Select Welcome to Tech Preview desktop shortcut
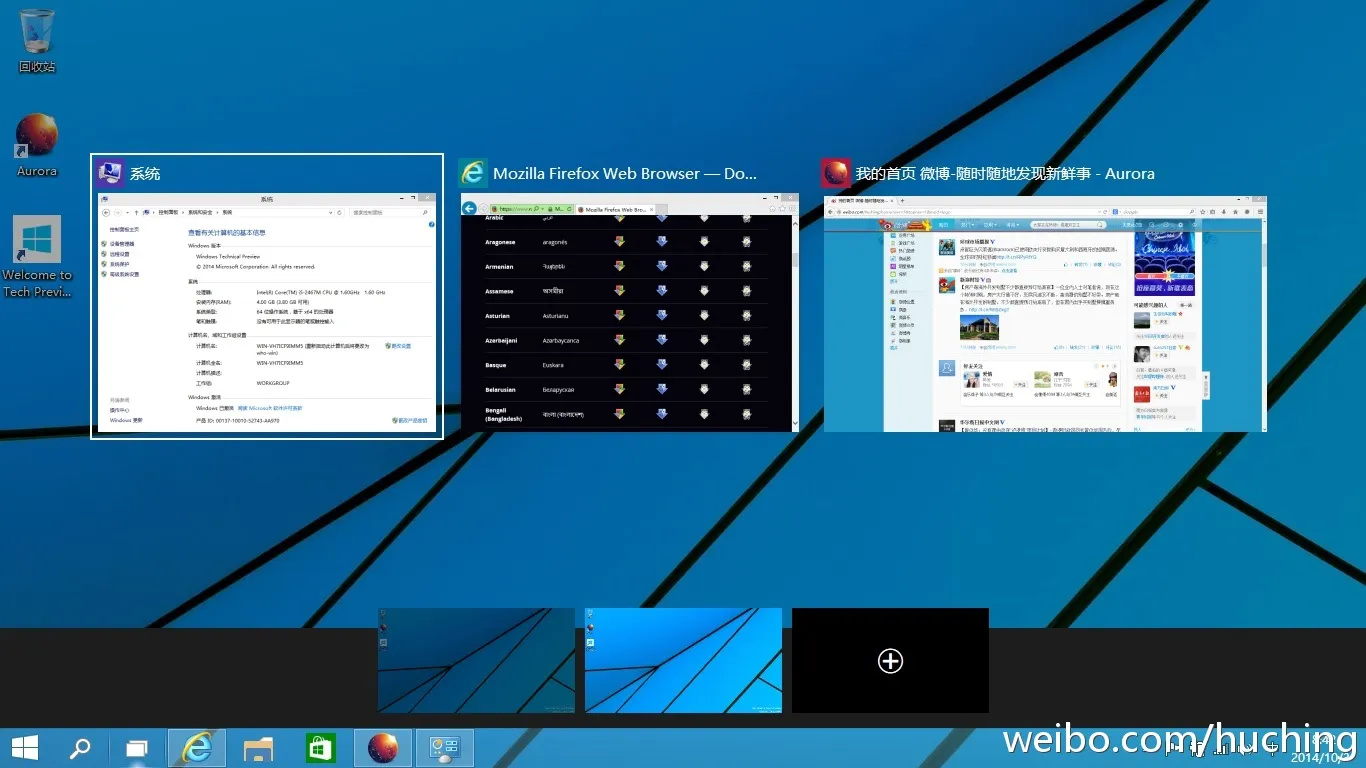The height and width of the screenshot is (768, 1366). point(37,257)
